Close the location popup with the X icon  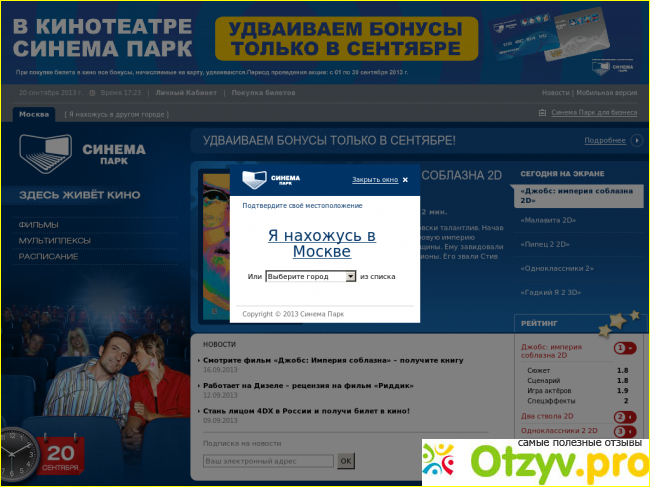[x=405, y=180]
